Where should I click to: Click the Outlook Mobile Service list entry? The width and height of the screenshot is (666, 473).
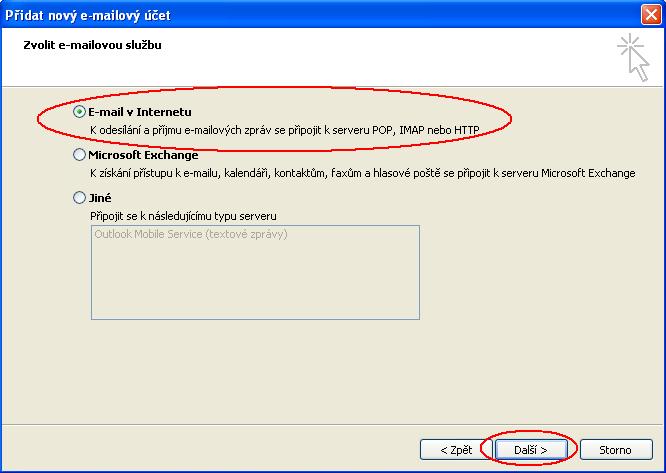(191, 234)
